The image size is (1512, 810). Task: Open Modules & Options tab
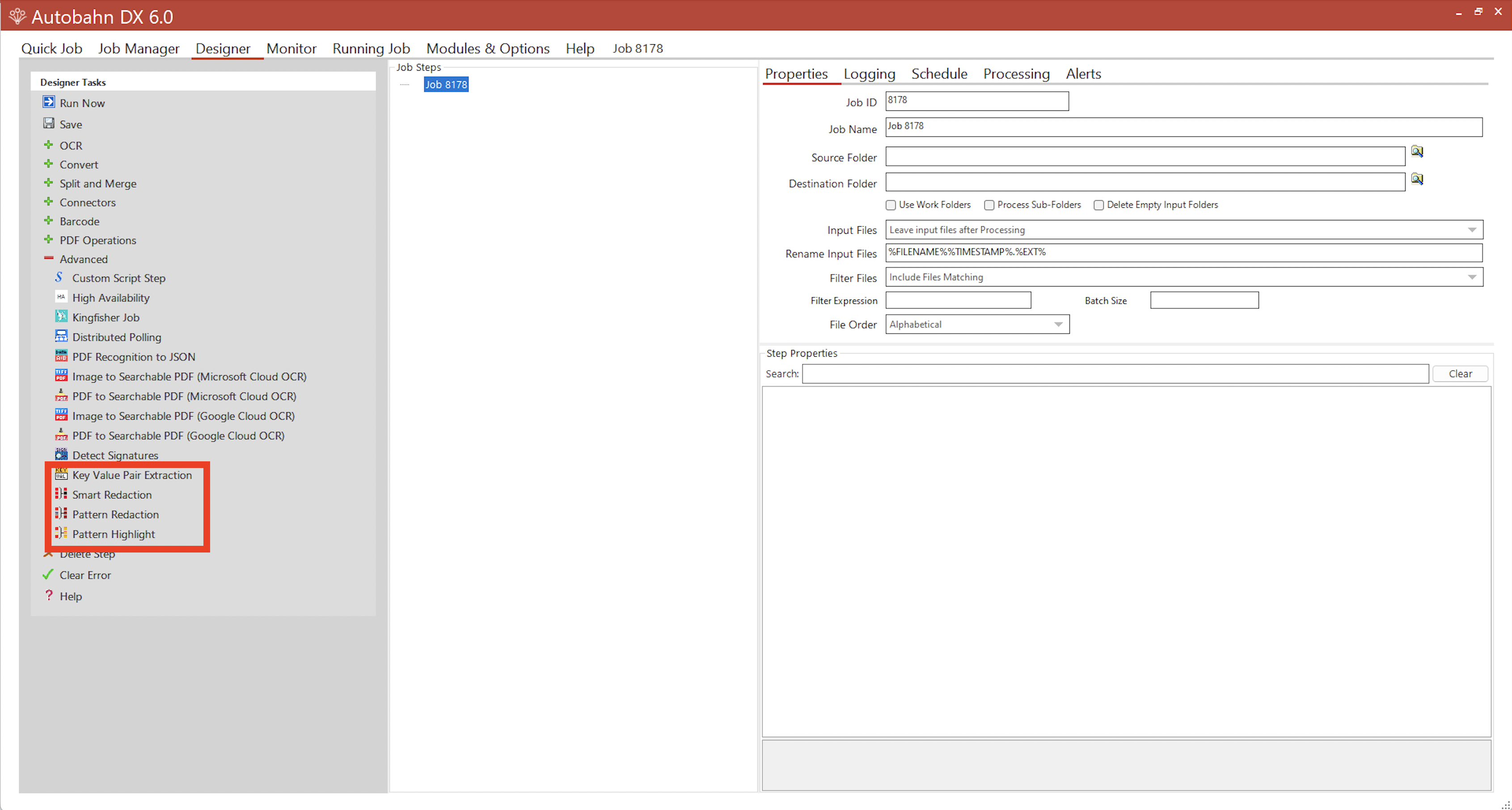point(488,48)
